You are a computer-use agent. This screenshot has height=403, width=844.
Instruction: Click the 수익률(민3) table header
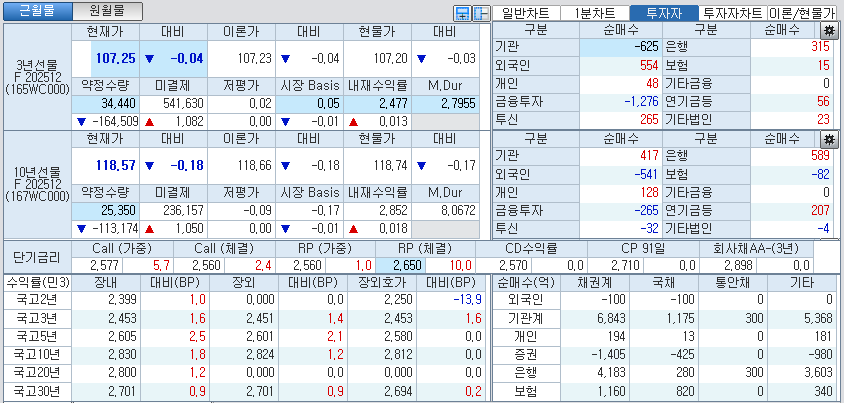tap(37, 282)
